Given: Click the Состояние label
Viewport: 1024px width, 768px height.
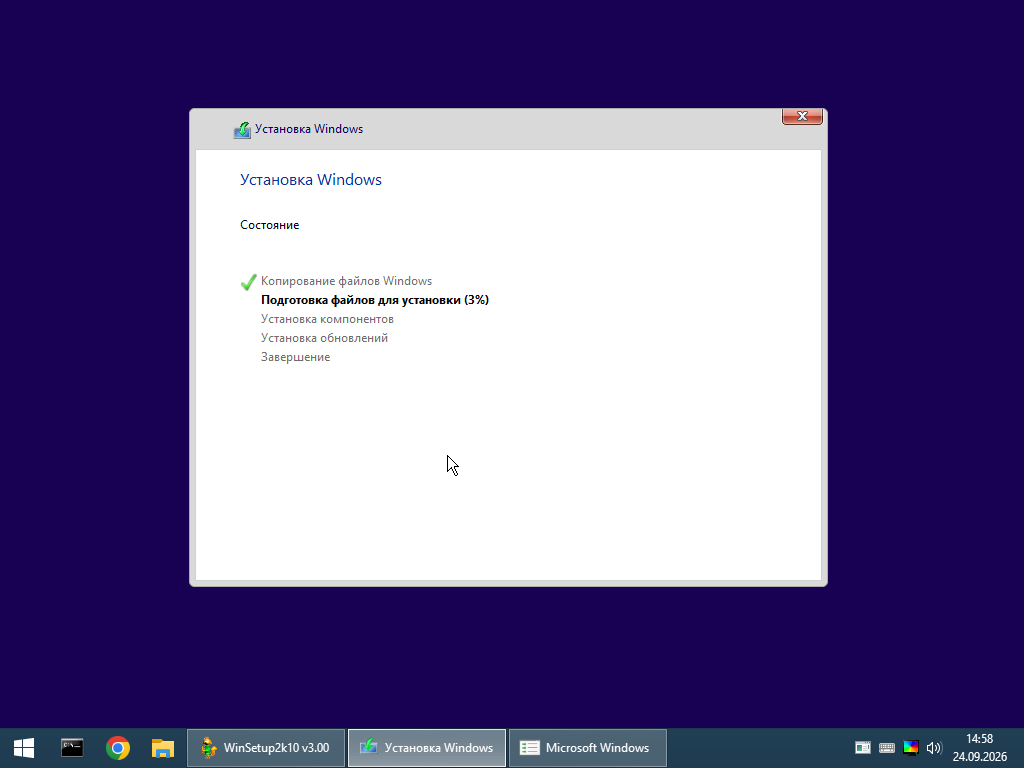Looking at the screenshot, I should point(270,225).
